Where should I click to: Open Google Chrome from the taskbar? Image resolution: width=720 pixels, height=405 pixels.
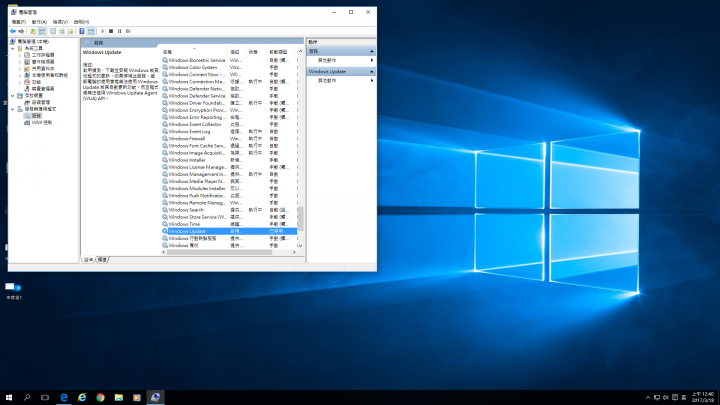pyautogui.click(x=100, y=397)
